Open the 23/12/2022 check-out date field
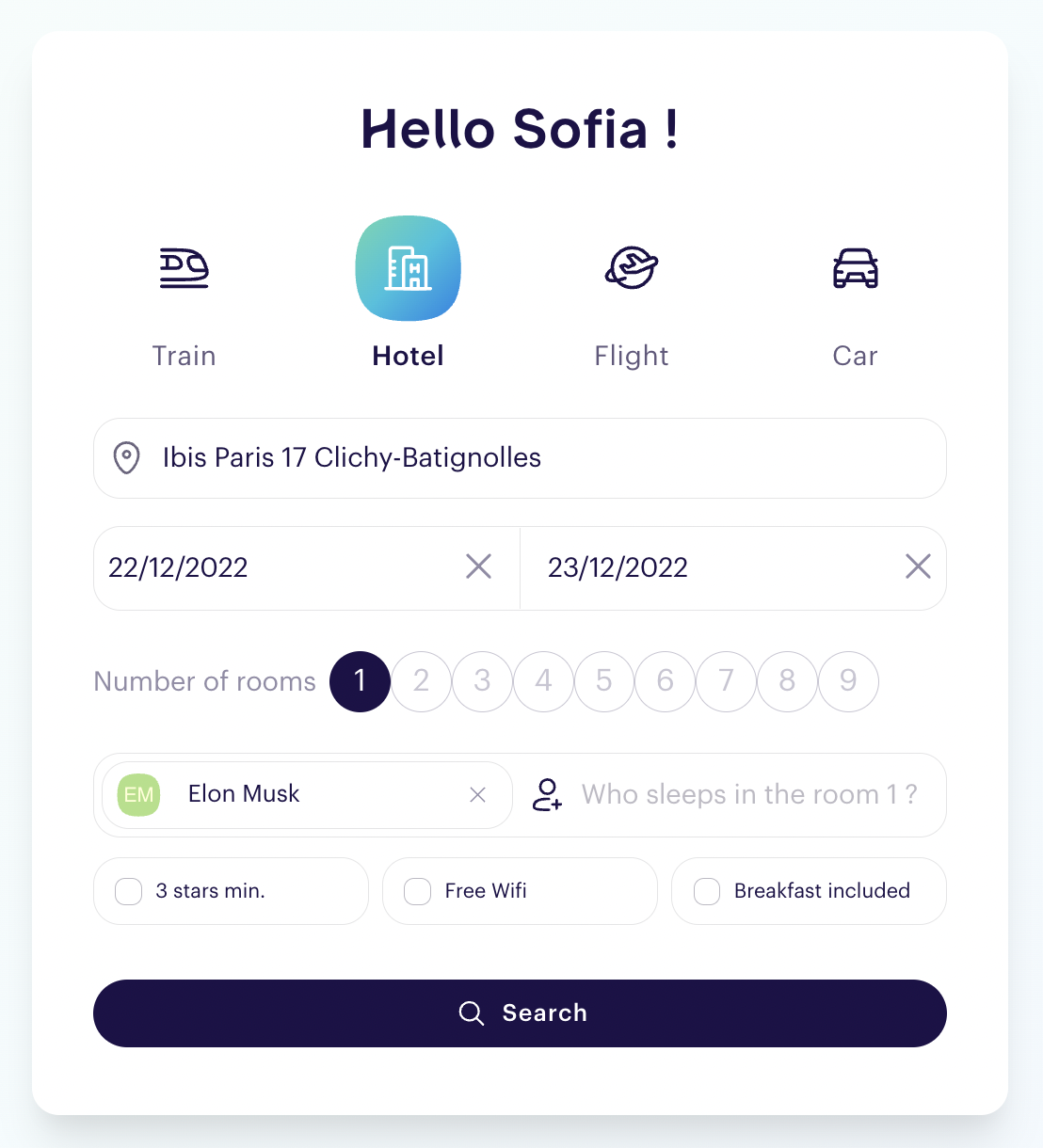 (715, 568)
